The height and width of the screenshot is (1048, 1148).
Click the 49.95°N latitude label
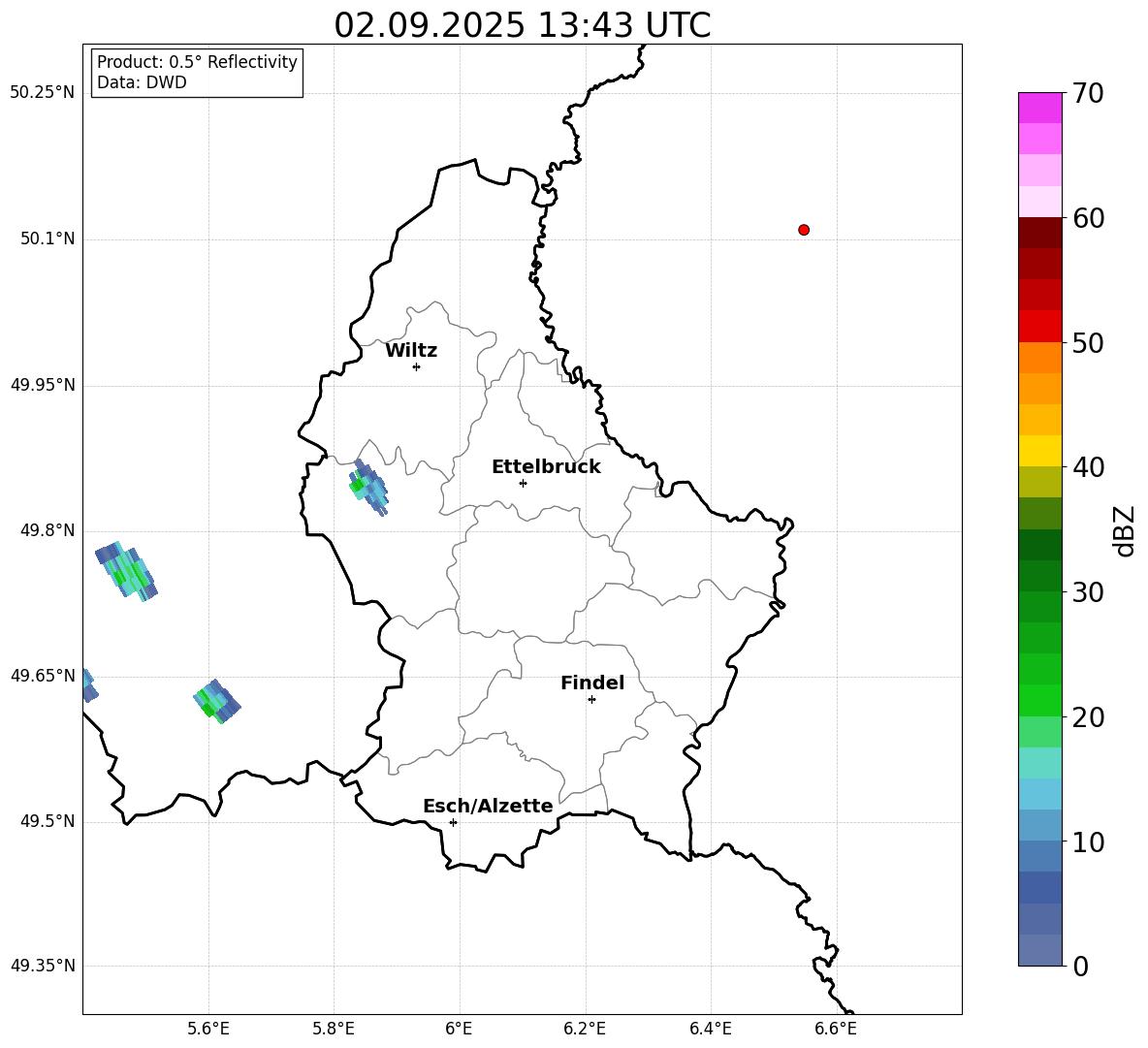[42, 386]
